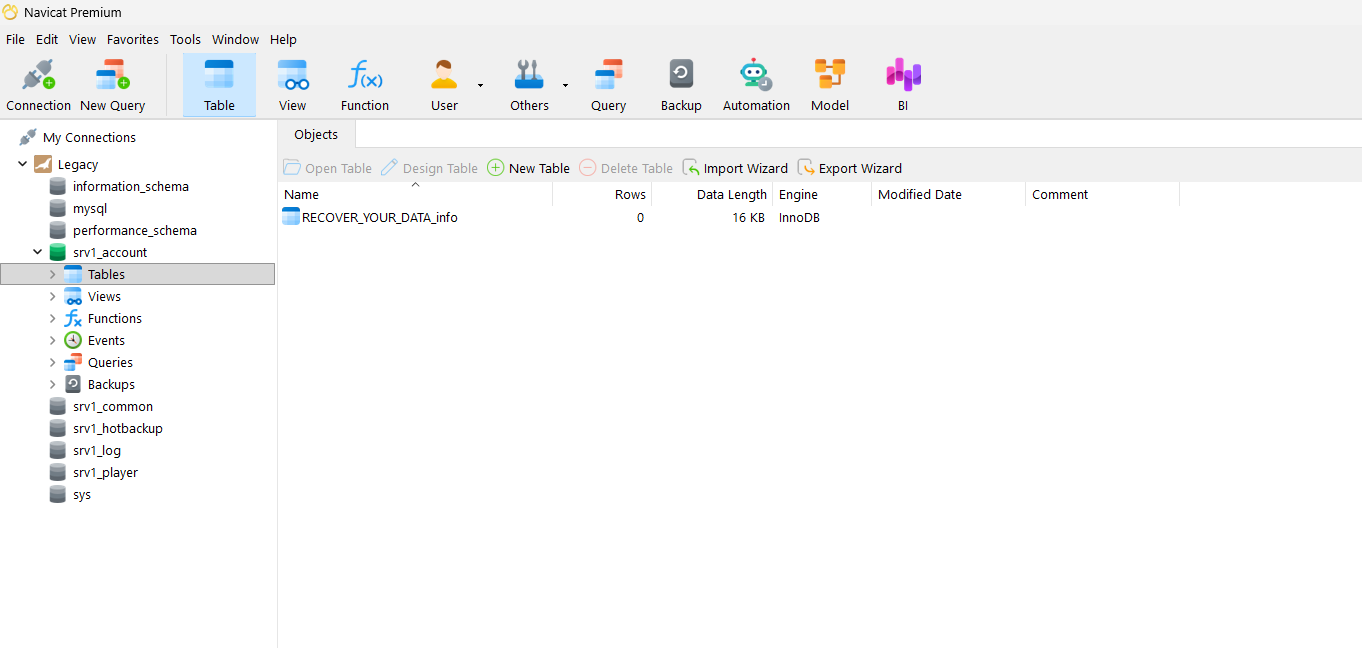
Task: Switch to the Objects tab
Action: tap(316, 134)
